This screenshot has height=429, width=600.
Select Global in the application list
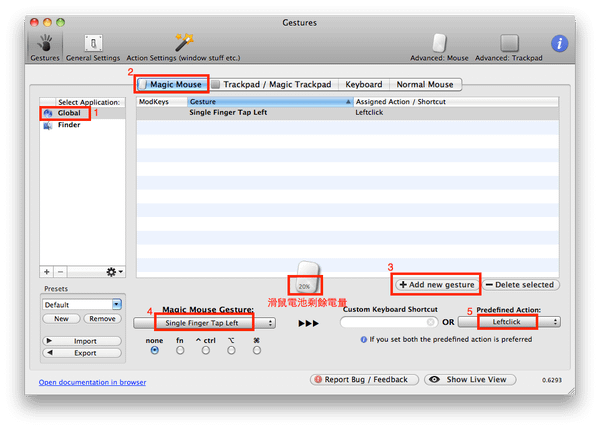click(x=82, y=113)
